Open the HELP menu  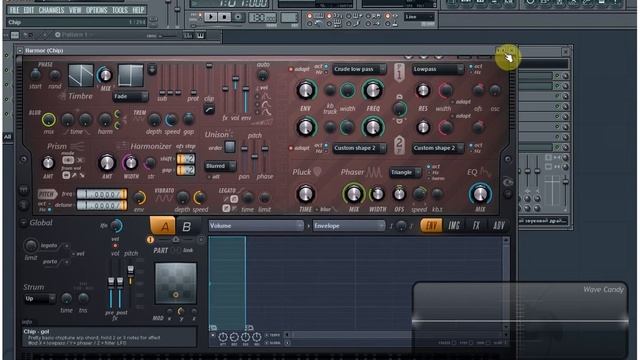138,10
